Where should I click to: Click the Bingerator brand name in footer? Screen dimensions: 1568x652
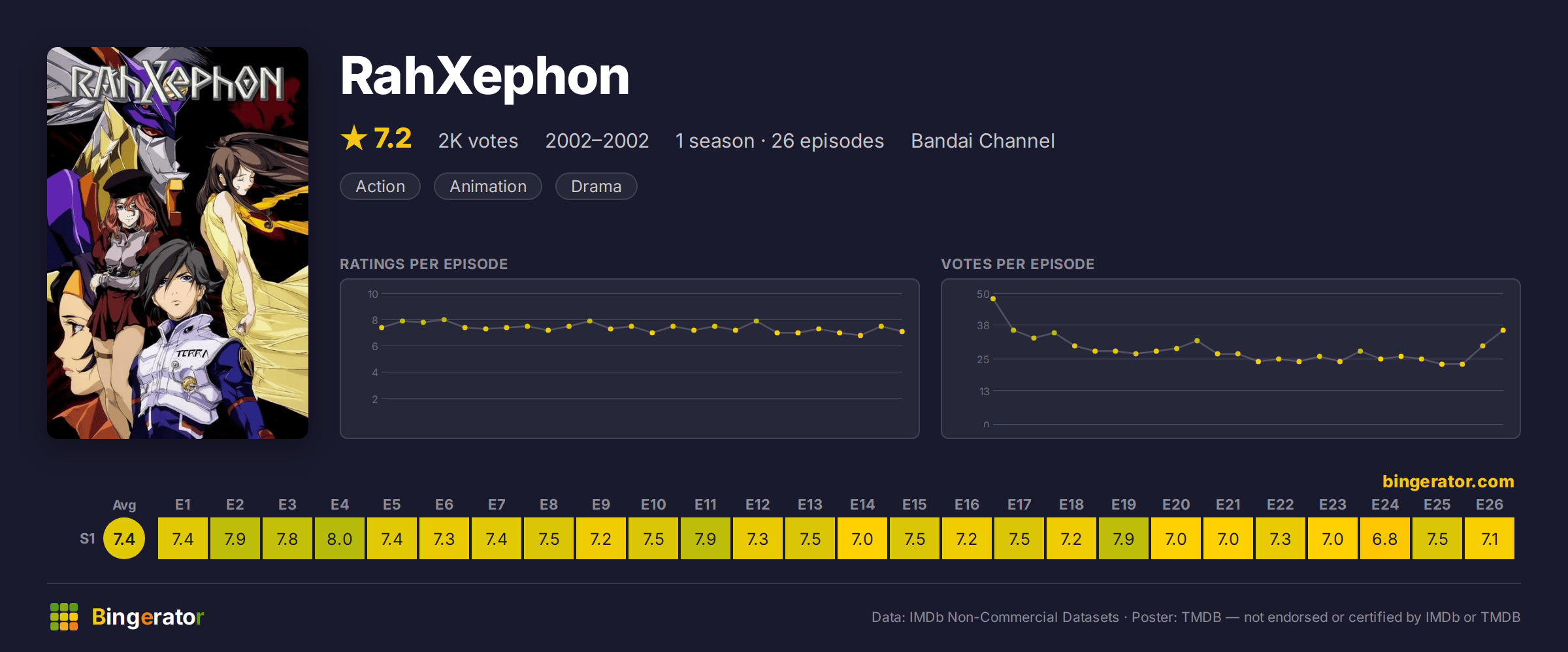pyautogui.click(x=148, y=617)
